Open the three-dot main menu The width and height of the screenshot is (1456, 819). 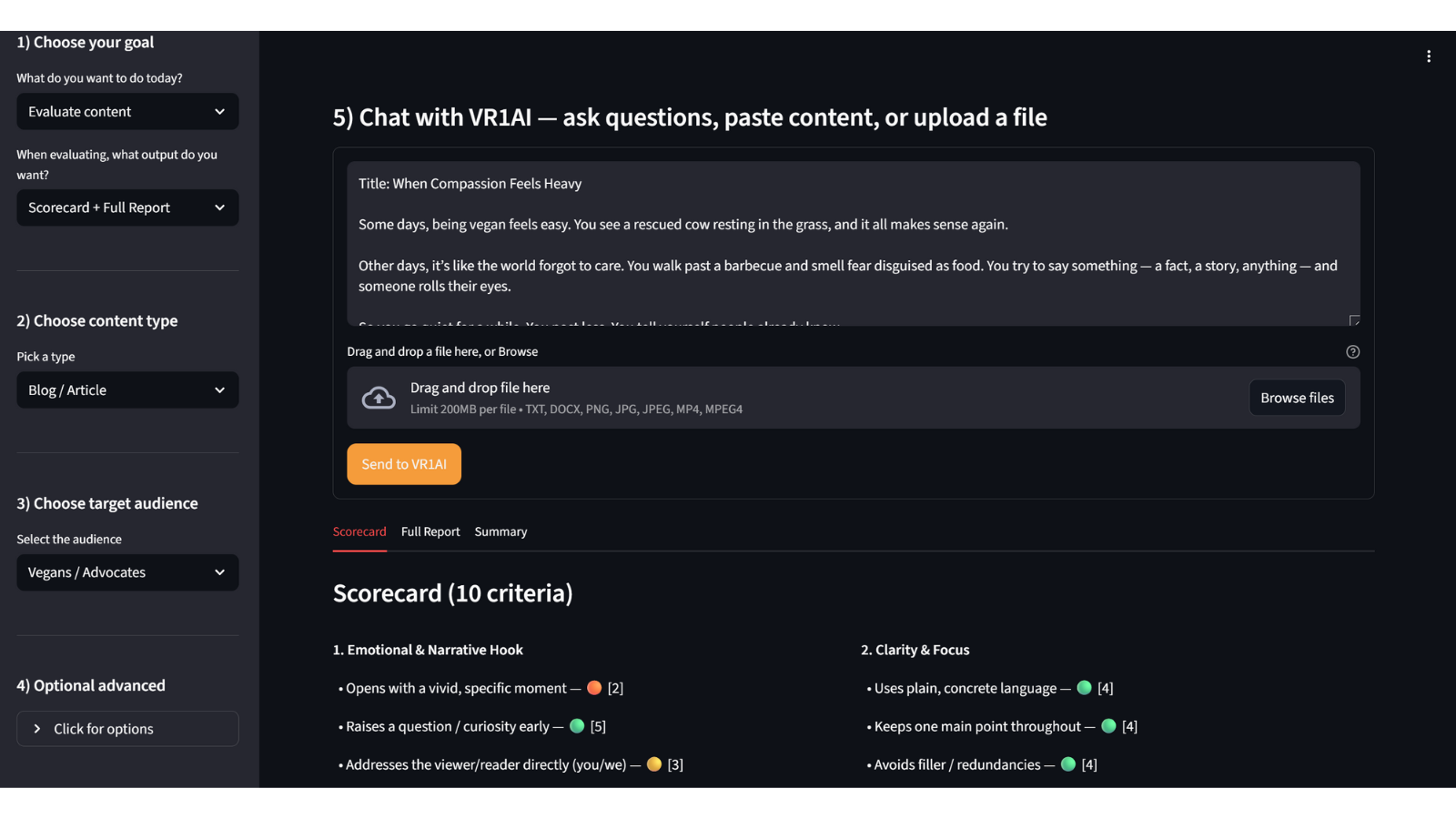[1429, 56]
